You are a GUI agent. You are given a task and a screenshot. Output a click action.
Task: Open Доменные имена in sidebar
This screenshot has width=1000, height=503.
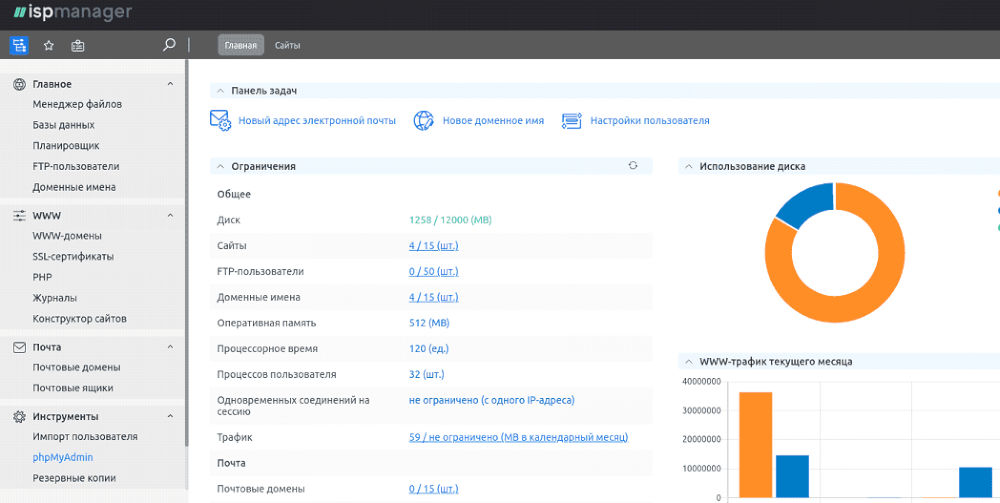(74, 187)
